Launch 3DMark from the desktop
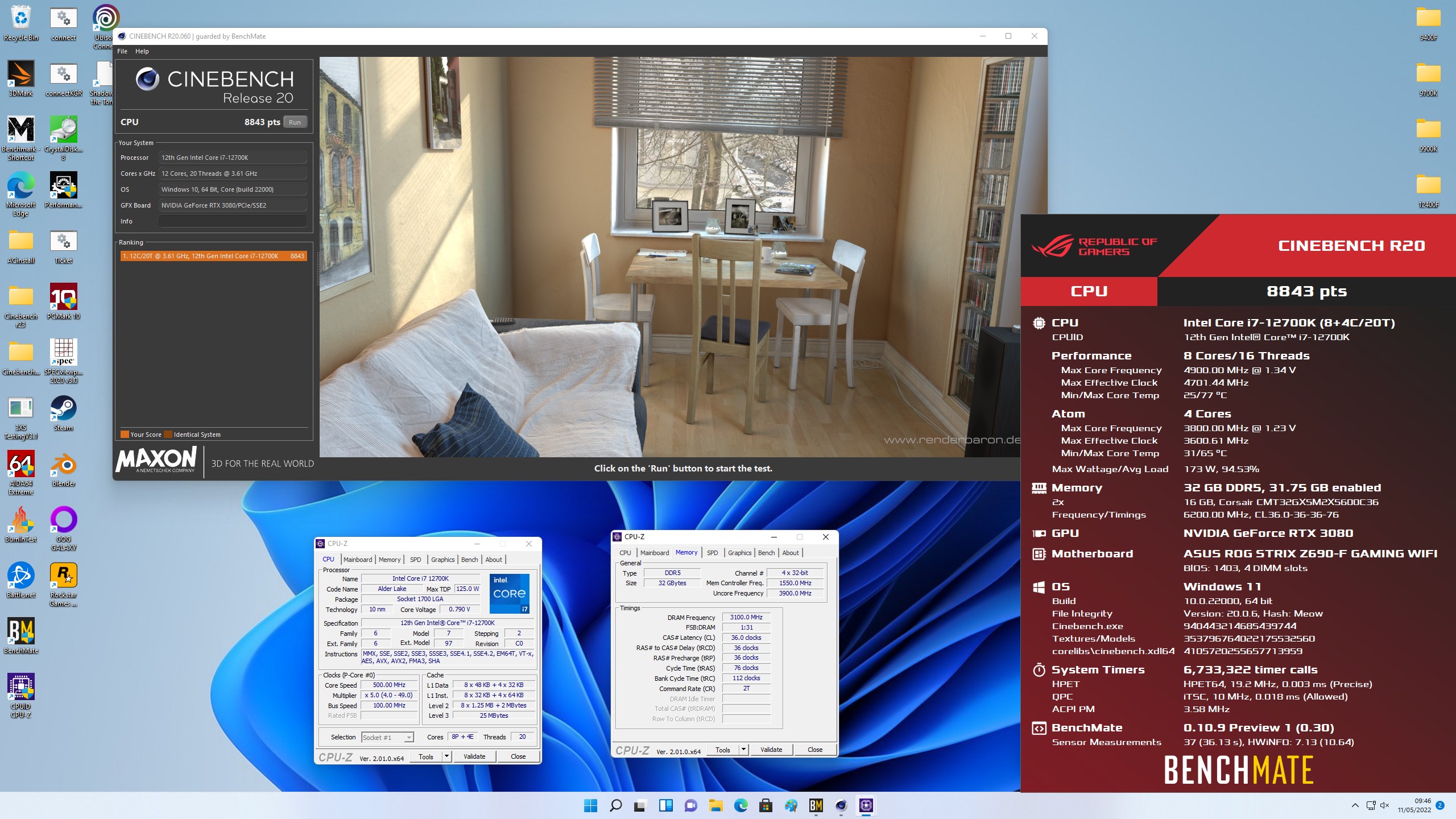Screen dimensions: 1456x819 click(21, 78)
